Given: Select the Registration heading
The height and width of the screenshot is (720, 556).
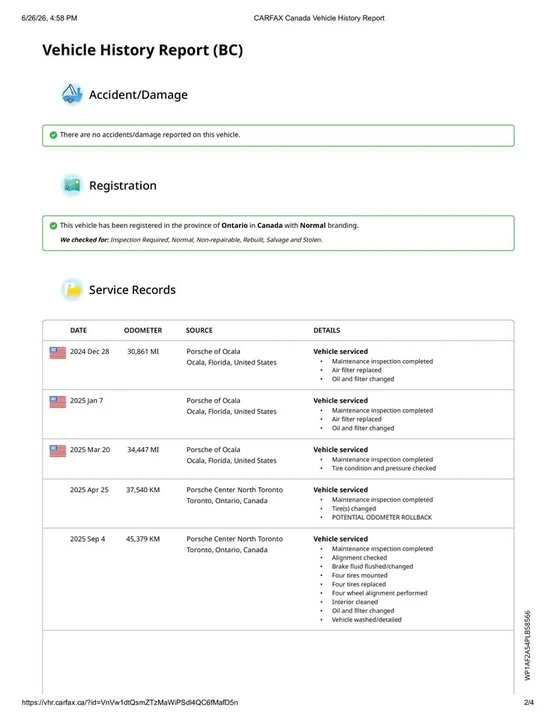Looking at the screenshot, I should 123,186.
